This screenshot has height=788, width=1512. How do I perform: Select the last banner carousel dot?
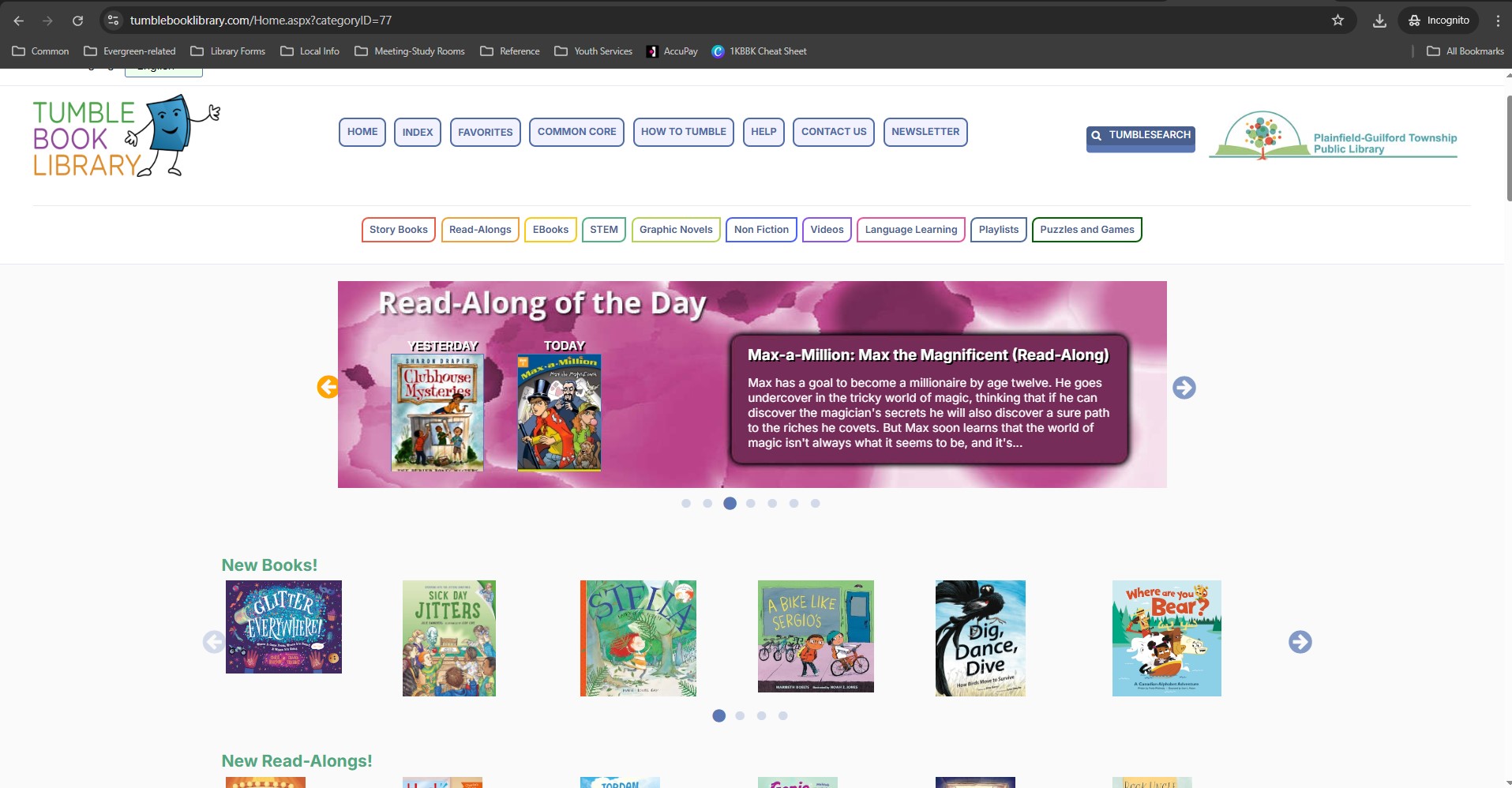[x=816, y=504]
